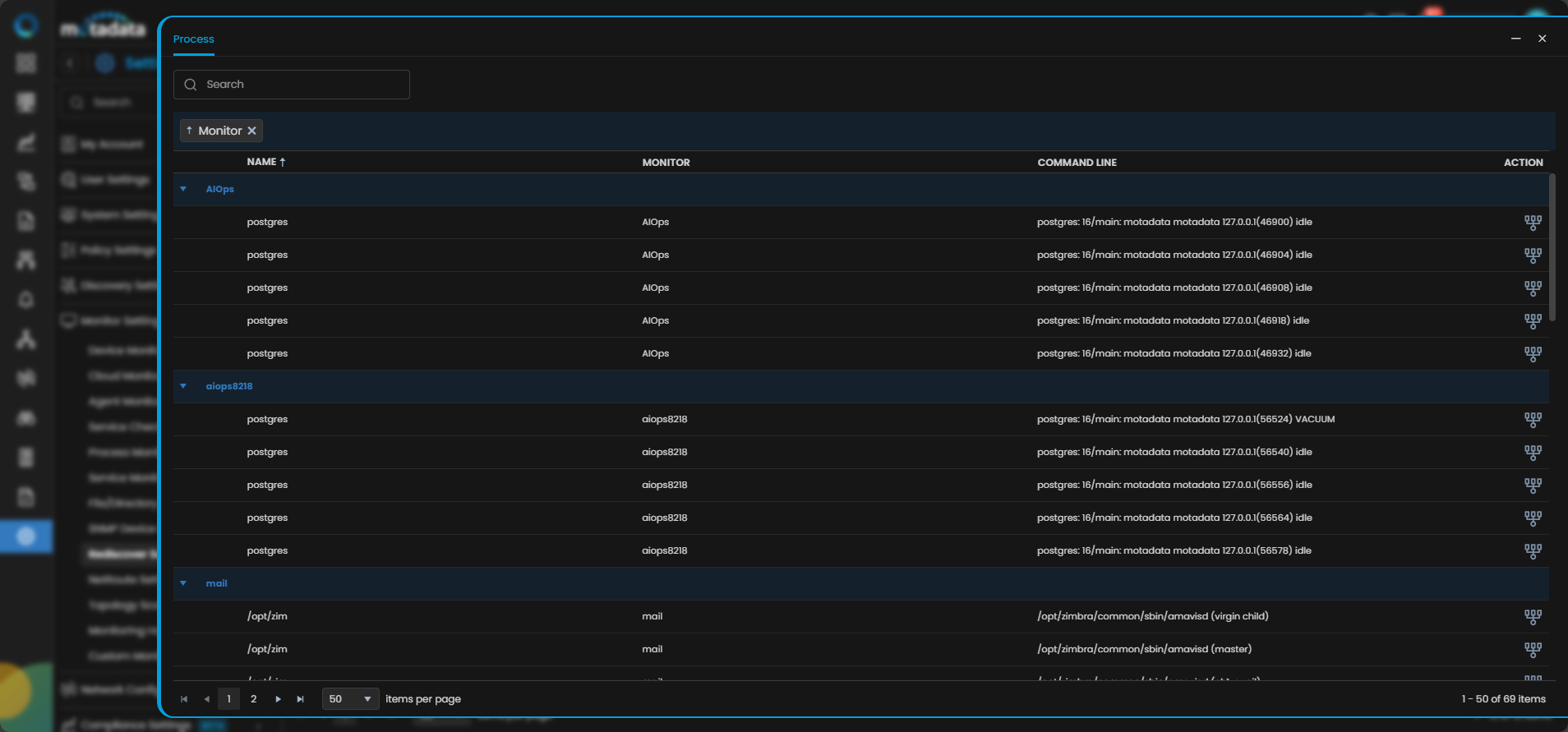Open the items per page dropdown

[x=351, y=699]
